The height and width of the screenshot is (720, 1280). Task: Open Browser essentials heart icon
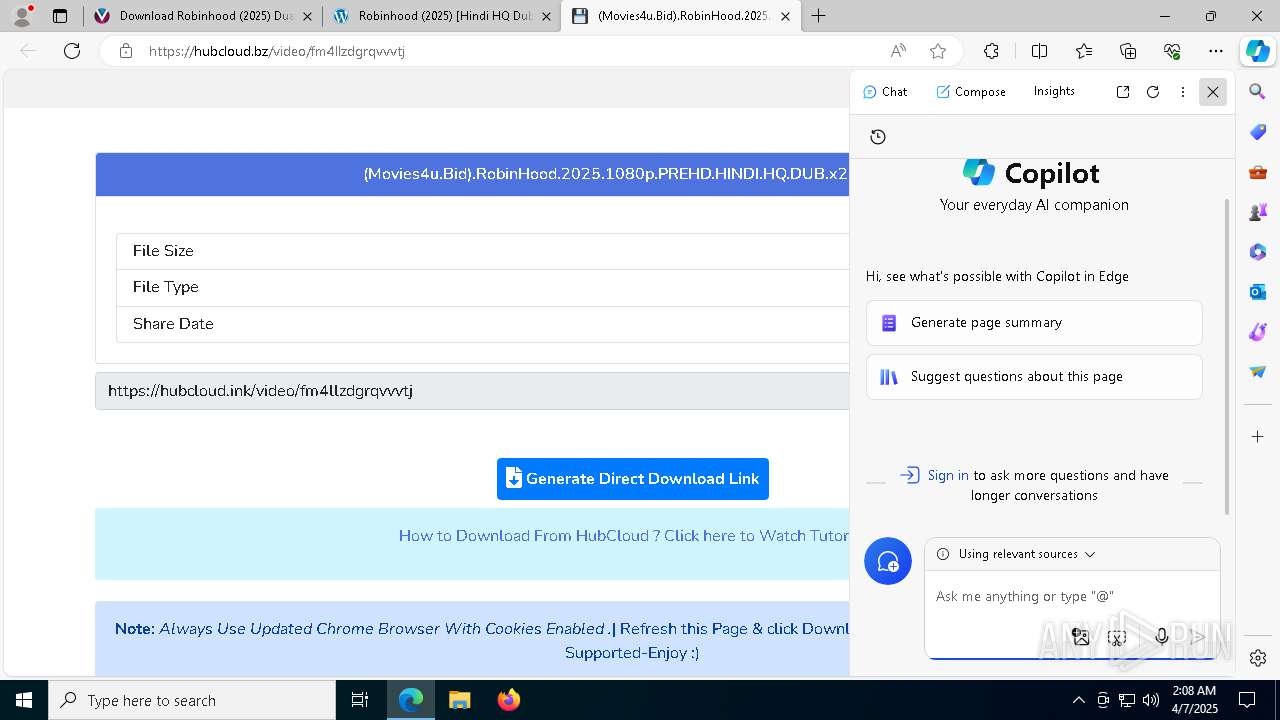[1172, 51]
